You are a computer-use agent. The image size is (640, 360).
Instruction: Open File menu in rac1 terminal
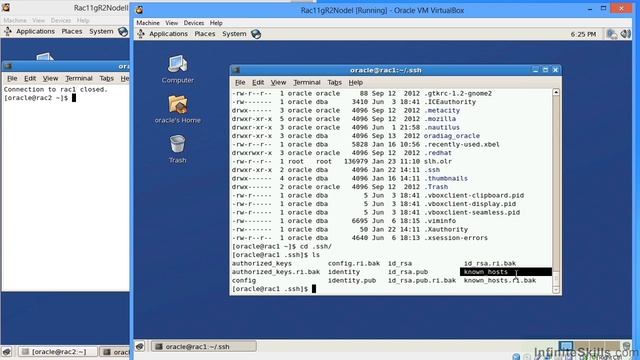240,82
